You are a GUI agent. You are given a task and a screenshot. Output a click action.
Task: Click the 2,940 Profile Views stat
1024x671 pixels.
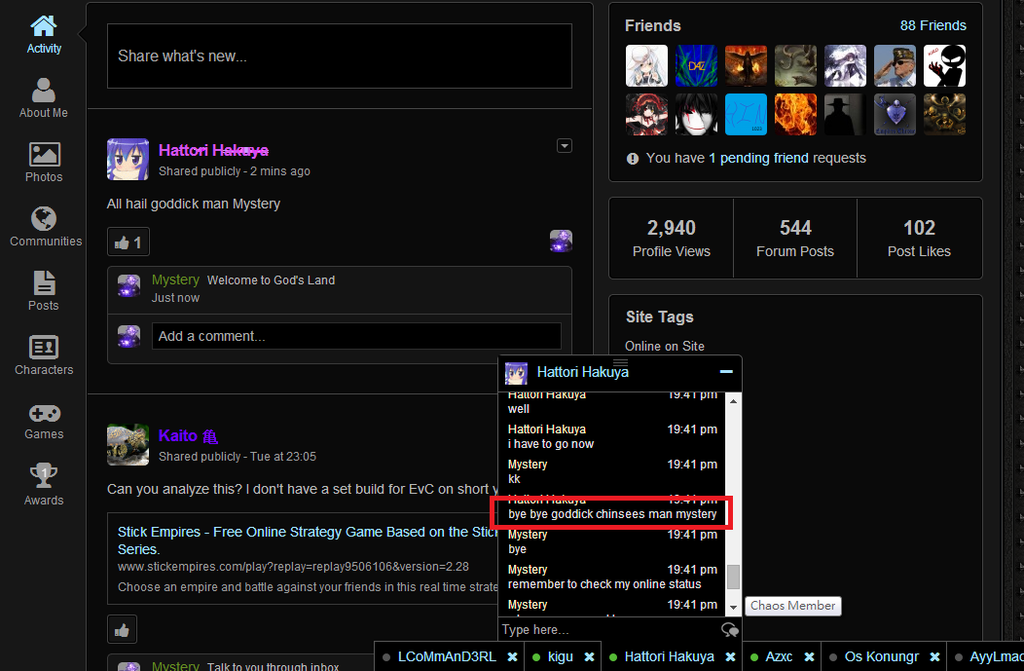(671, 238)
